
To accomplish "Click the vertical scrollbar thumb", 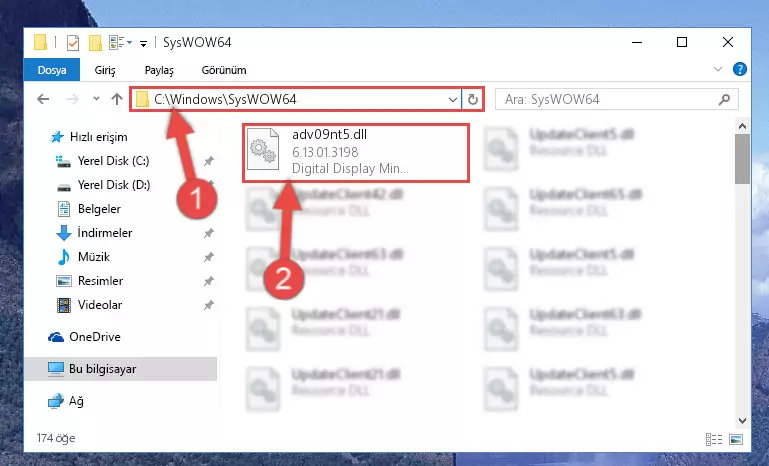I will [742, 158].
